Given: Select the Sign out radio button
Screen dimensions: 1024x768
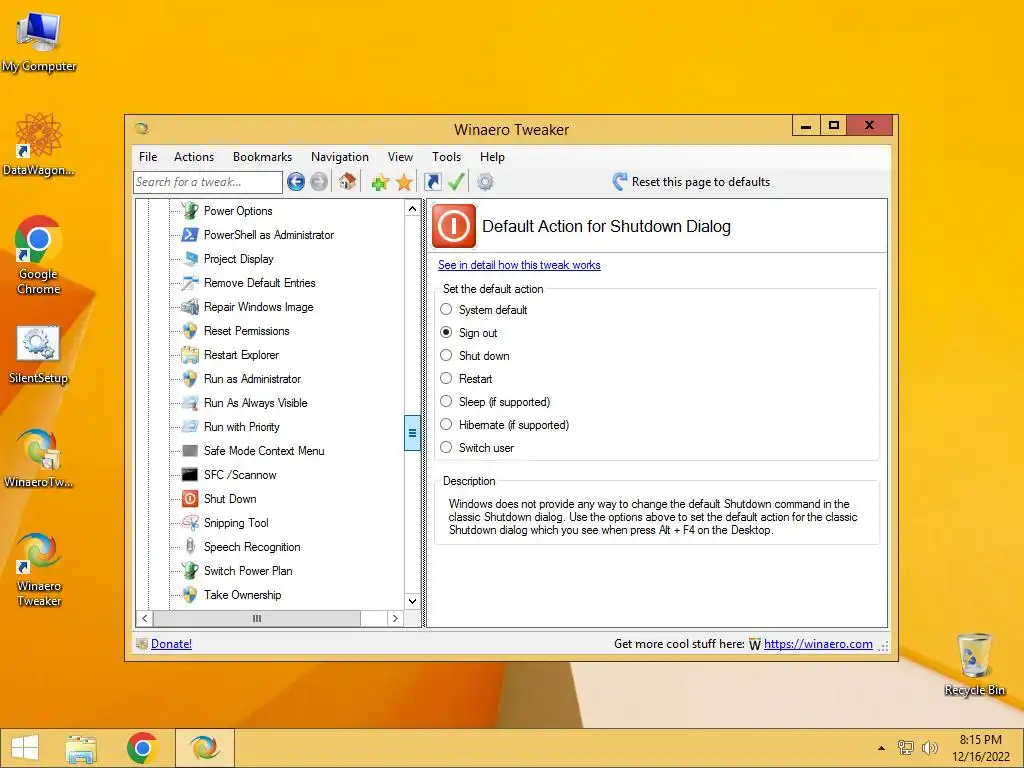Looking at the screenshot, I should tap(446, 332).
